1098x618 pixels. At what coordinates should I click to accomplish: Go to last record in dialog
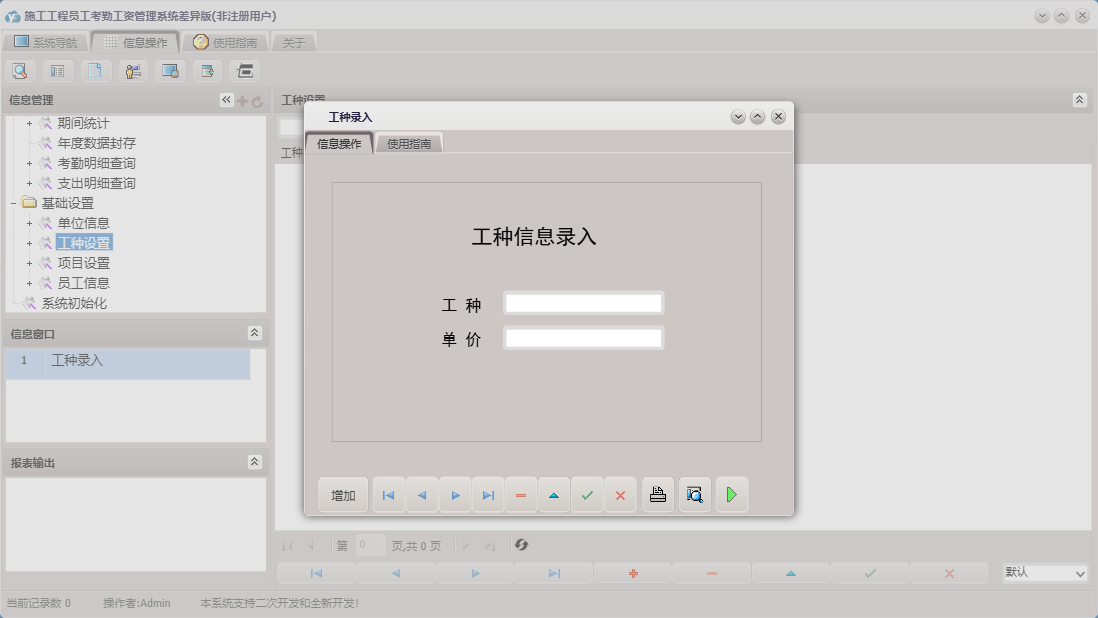click(x=488, y=495)
